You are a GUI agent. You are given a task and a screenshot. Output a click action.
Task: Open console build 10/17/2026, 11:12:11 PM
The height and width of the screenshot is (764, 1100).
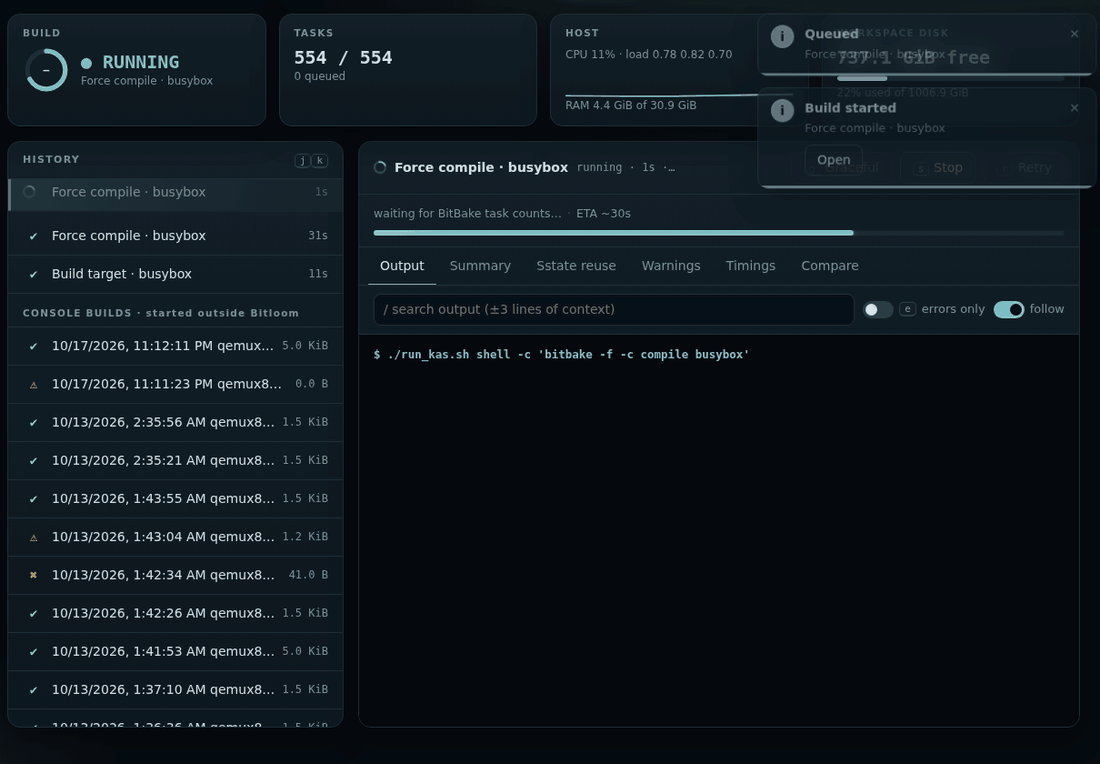[x=175, y=346]
